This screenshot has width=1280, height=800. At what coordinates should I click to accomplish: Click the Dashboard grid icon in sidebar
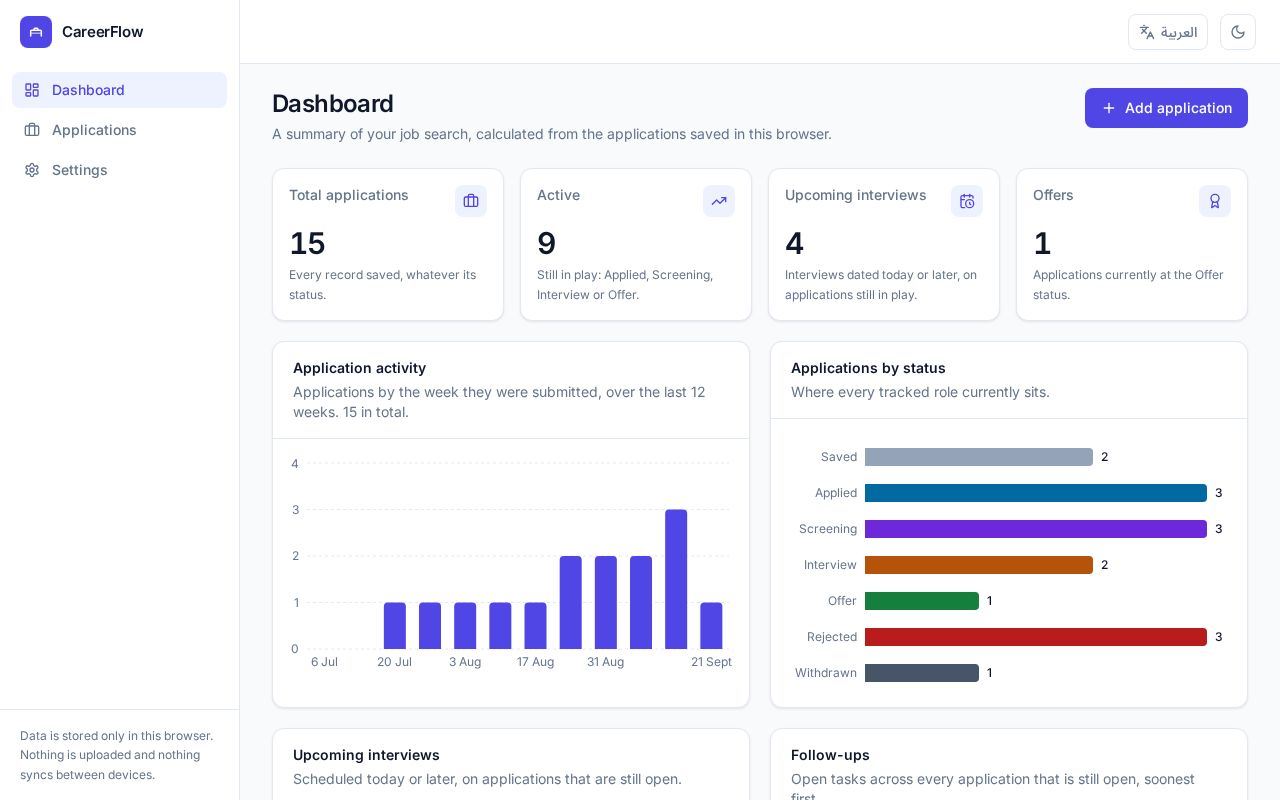tap(32, 90)
